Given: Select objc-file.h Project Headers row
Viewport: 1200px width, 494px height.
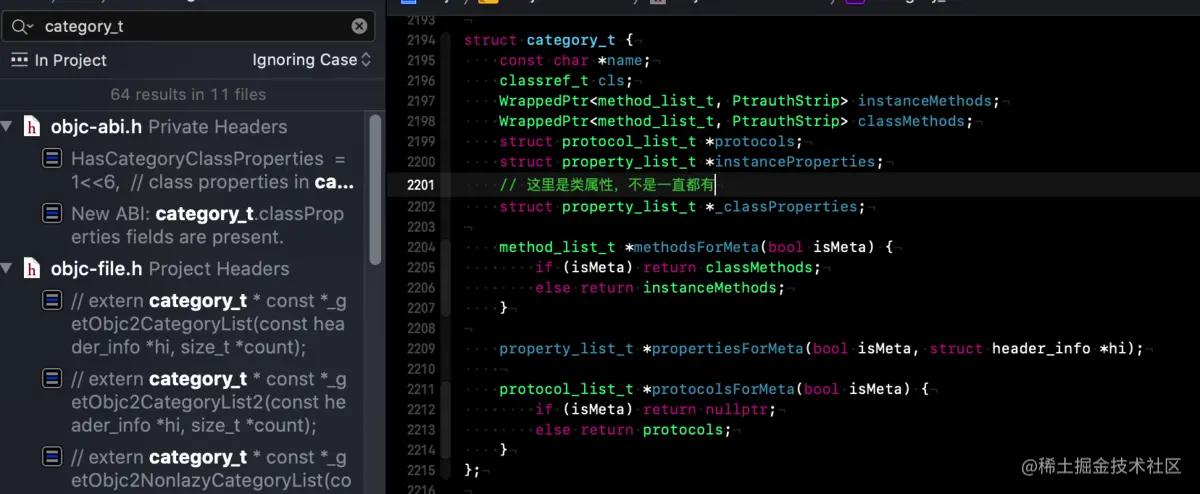Looking at the screenshot, I should pos(184,269).
